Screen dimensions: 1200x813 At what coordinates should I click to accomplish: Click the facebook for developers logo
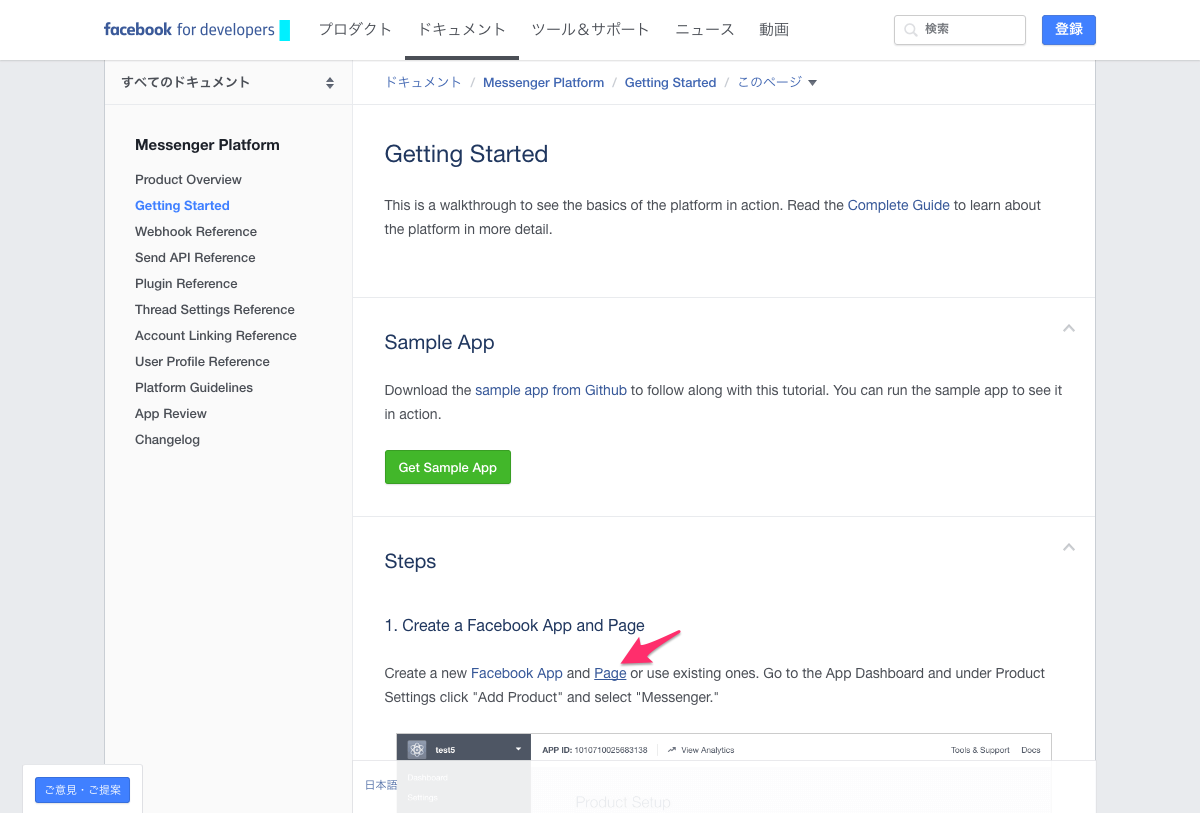click(x=189, y=30)
